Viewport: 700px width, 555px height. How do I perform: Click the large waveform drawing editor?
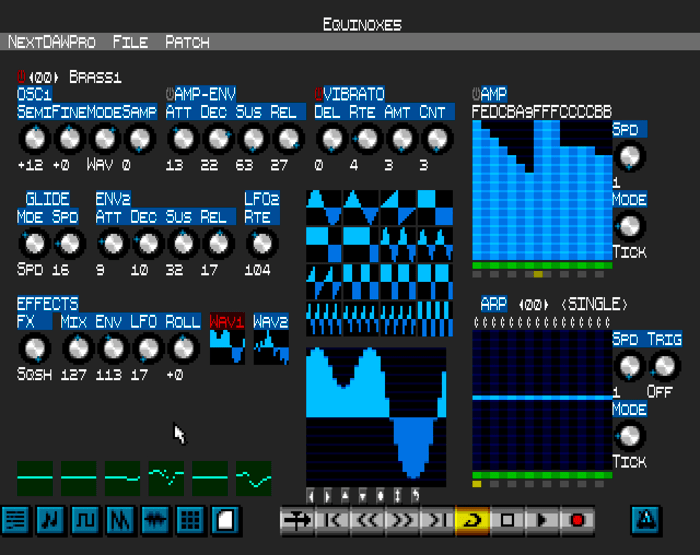[x=376, y=417]
